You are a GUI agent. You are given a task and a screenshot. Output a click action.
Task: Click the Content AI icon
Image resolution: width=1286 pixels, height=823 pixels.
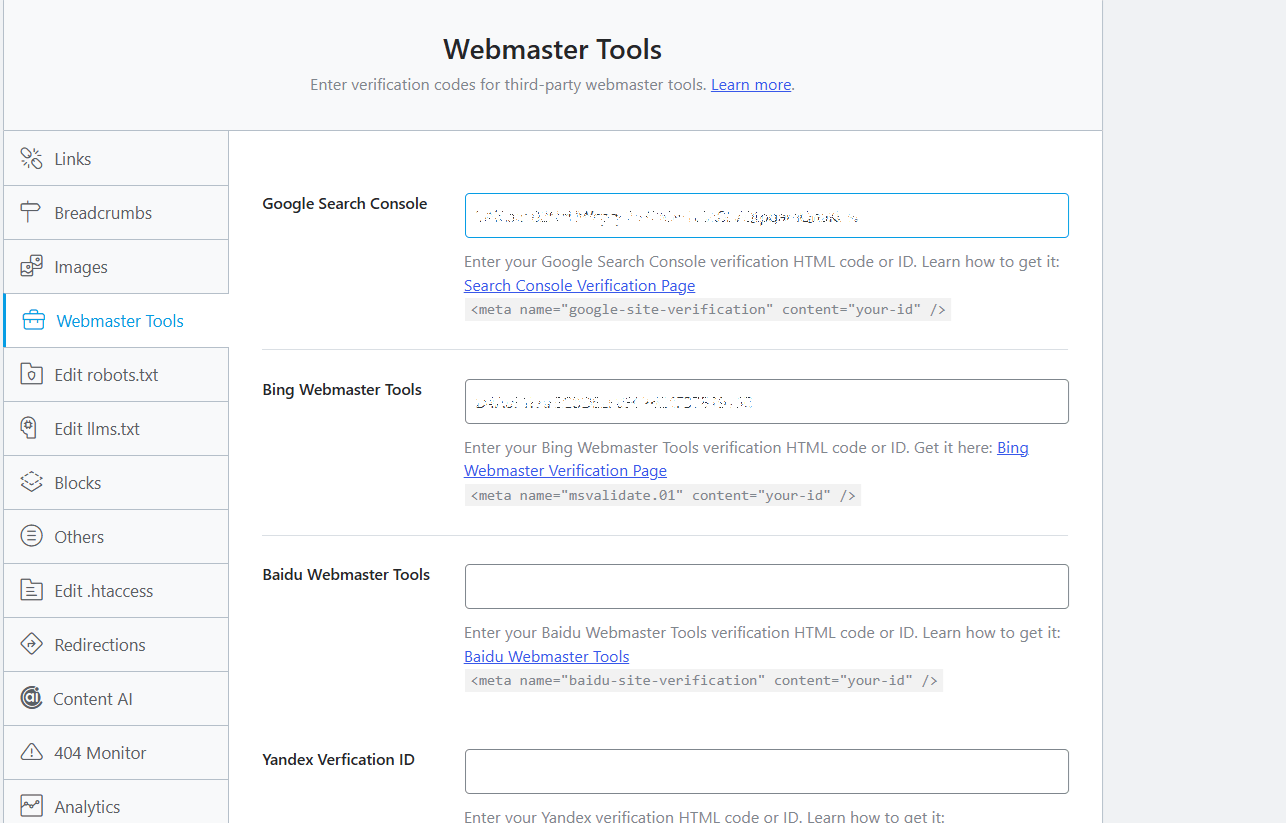[32, 698]
